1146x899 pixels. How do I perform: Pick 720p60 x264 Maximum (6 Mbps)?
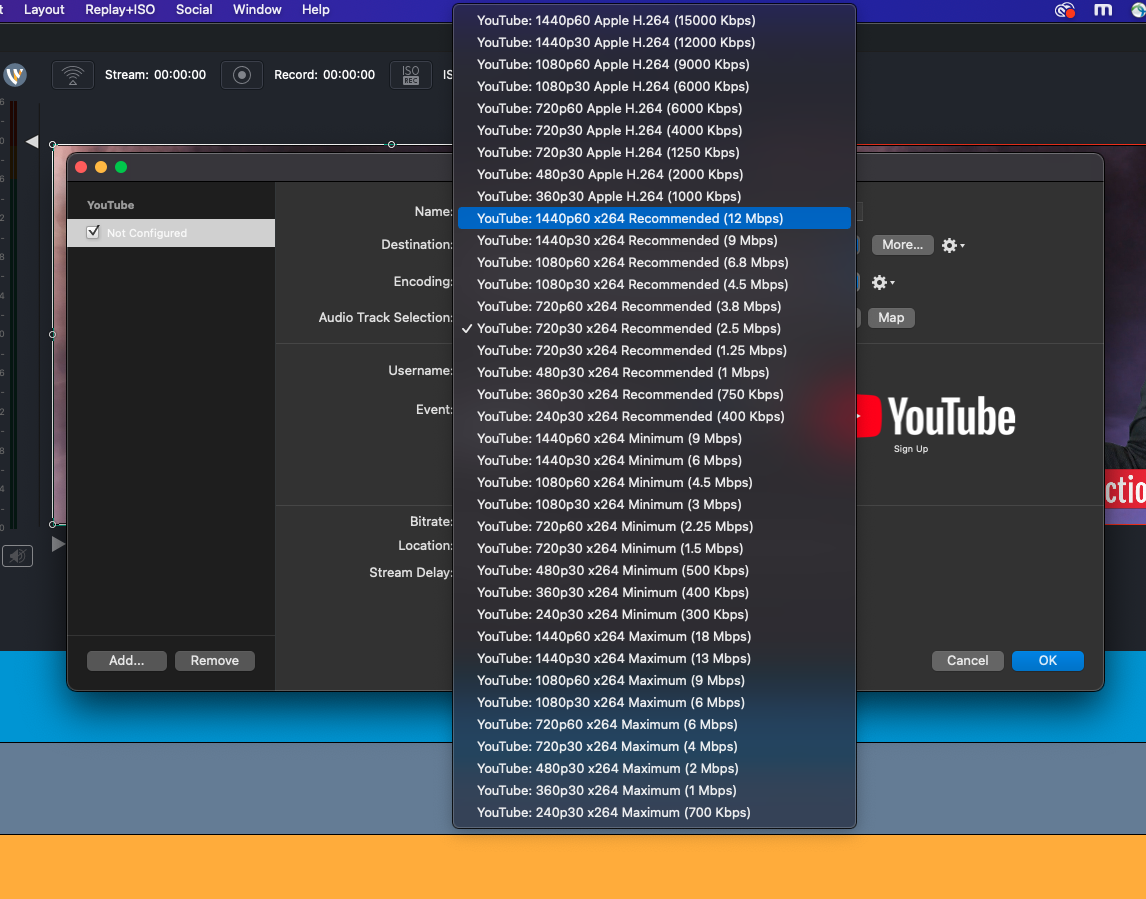(654, 724)
